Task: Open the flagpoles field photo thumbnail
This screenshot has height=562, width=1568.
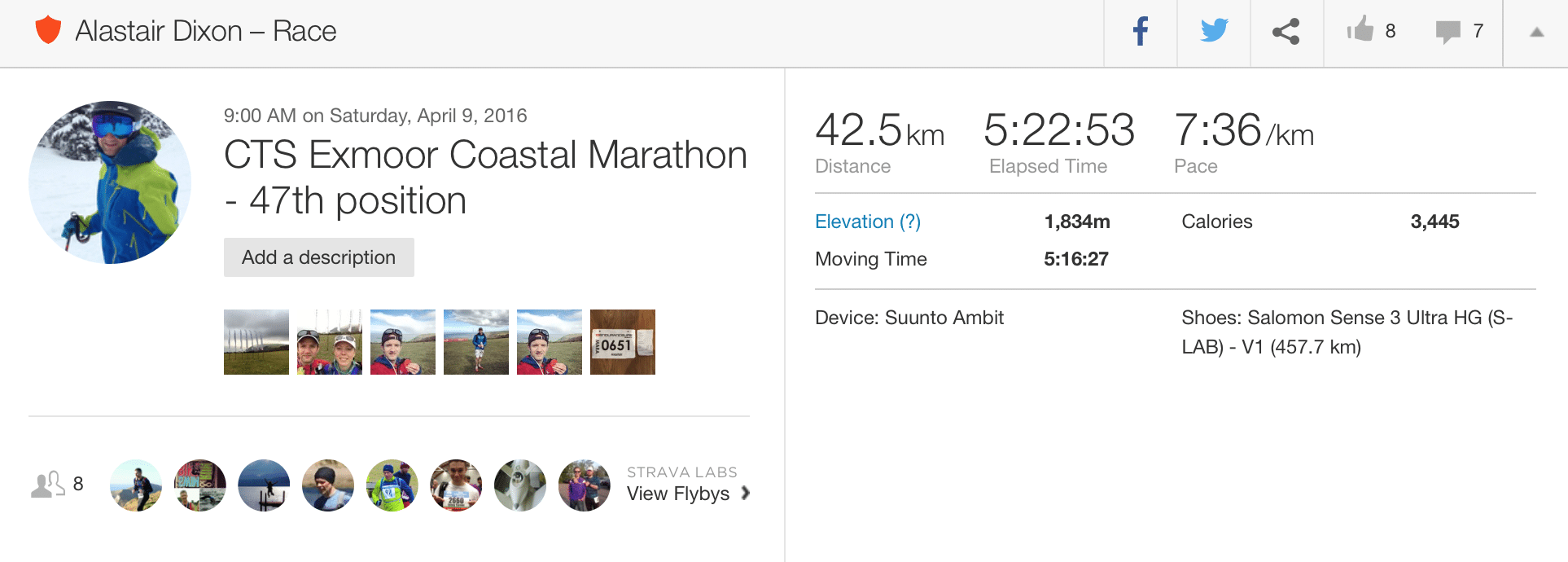Action: (256, 342)
